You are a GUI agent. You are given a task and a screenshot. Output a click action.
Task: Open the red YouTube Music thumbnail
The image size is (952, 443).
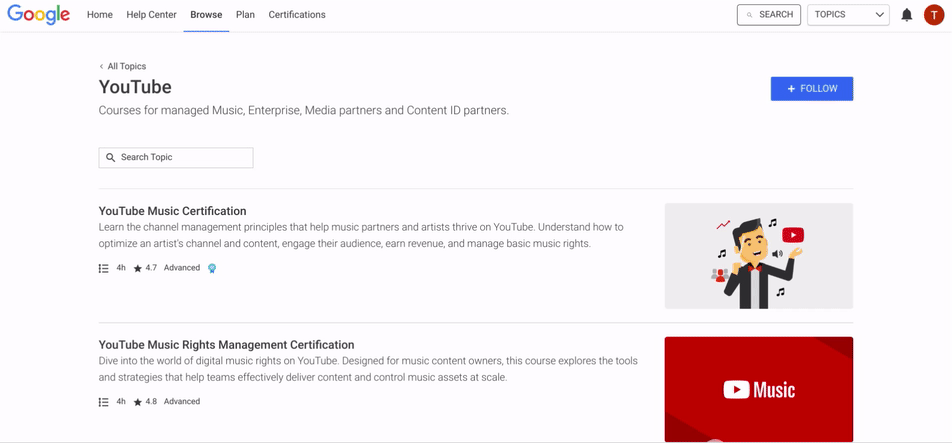point(759,389)
